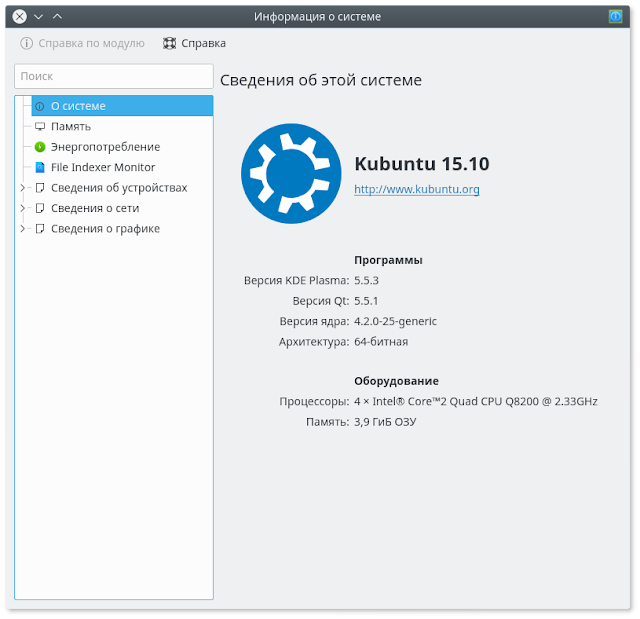
Task: Click the Процессоры label
Action: pyautogui.click(x=314, y=402)
